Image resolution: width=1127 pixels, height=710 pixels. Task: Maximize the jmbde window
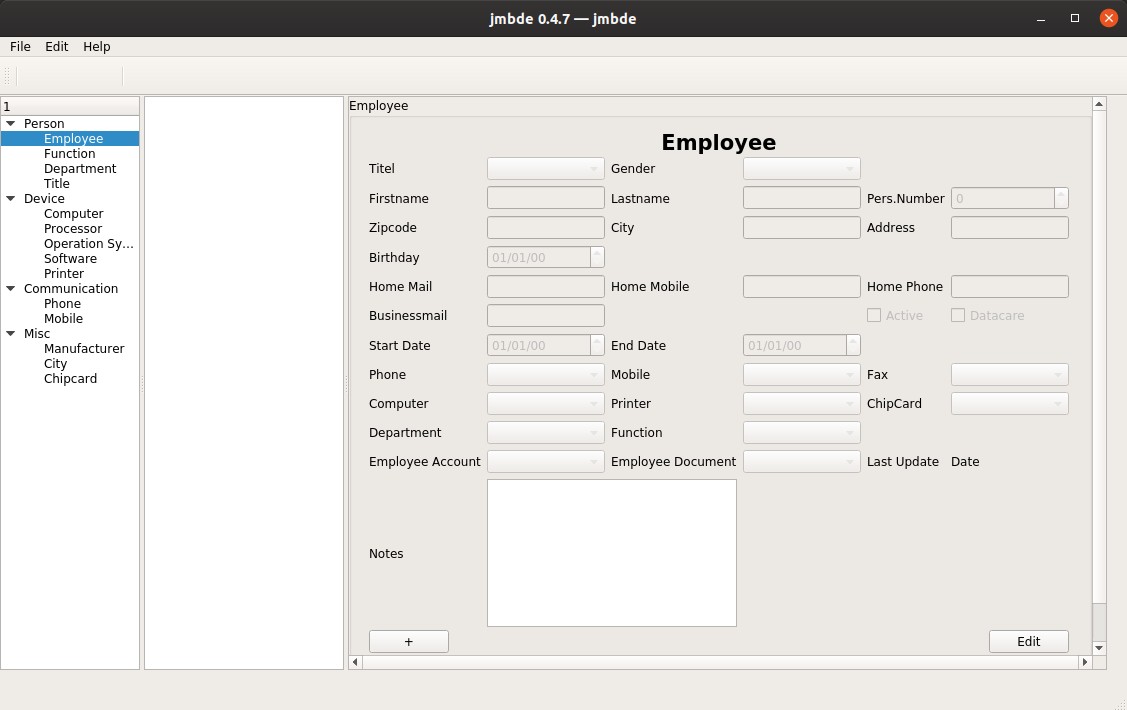pyautogui.click(x=1075, y=19)
